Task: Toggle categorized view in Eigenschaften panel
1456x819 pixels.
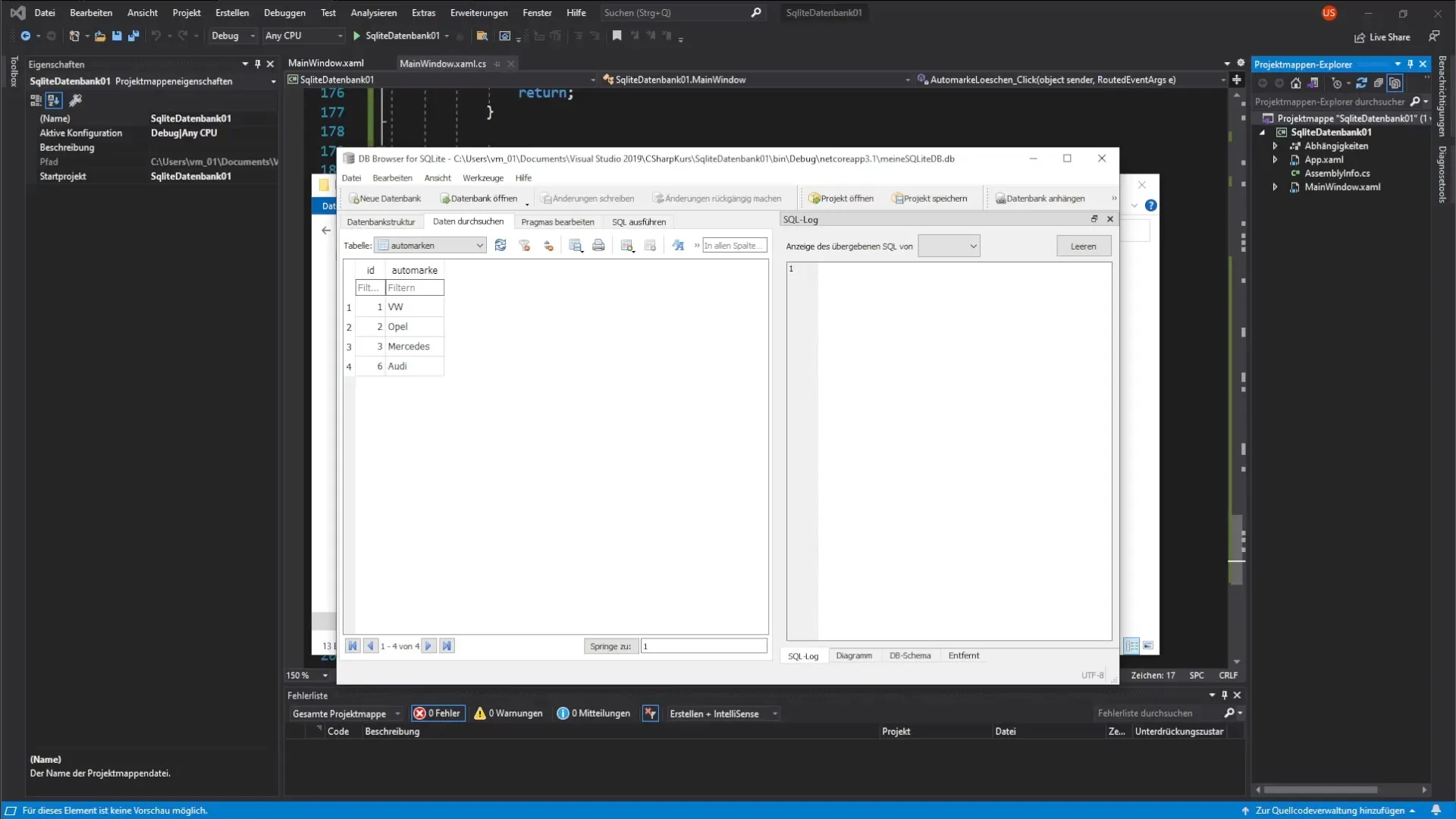Action: click(x=36, y=100)
